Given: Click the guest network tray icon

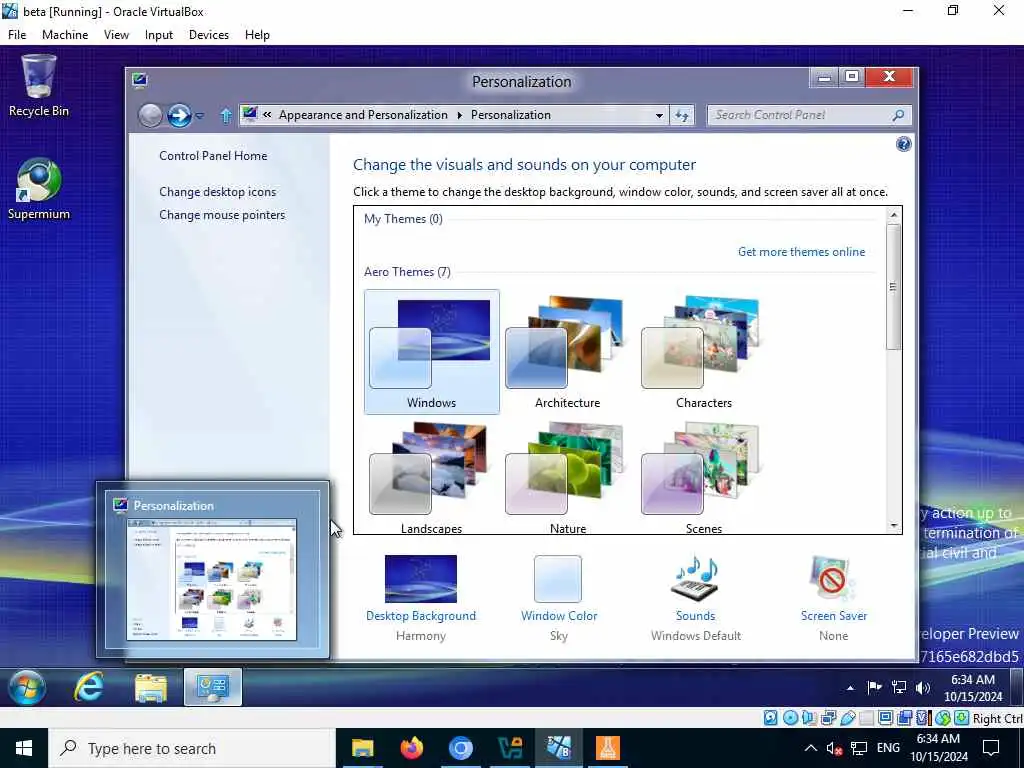Looking at the screenshot, I should [x=899, y=687].
